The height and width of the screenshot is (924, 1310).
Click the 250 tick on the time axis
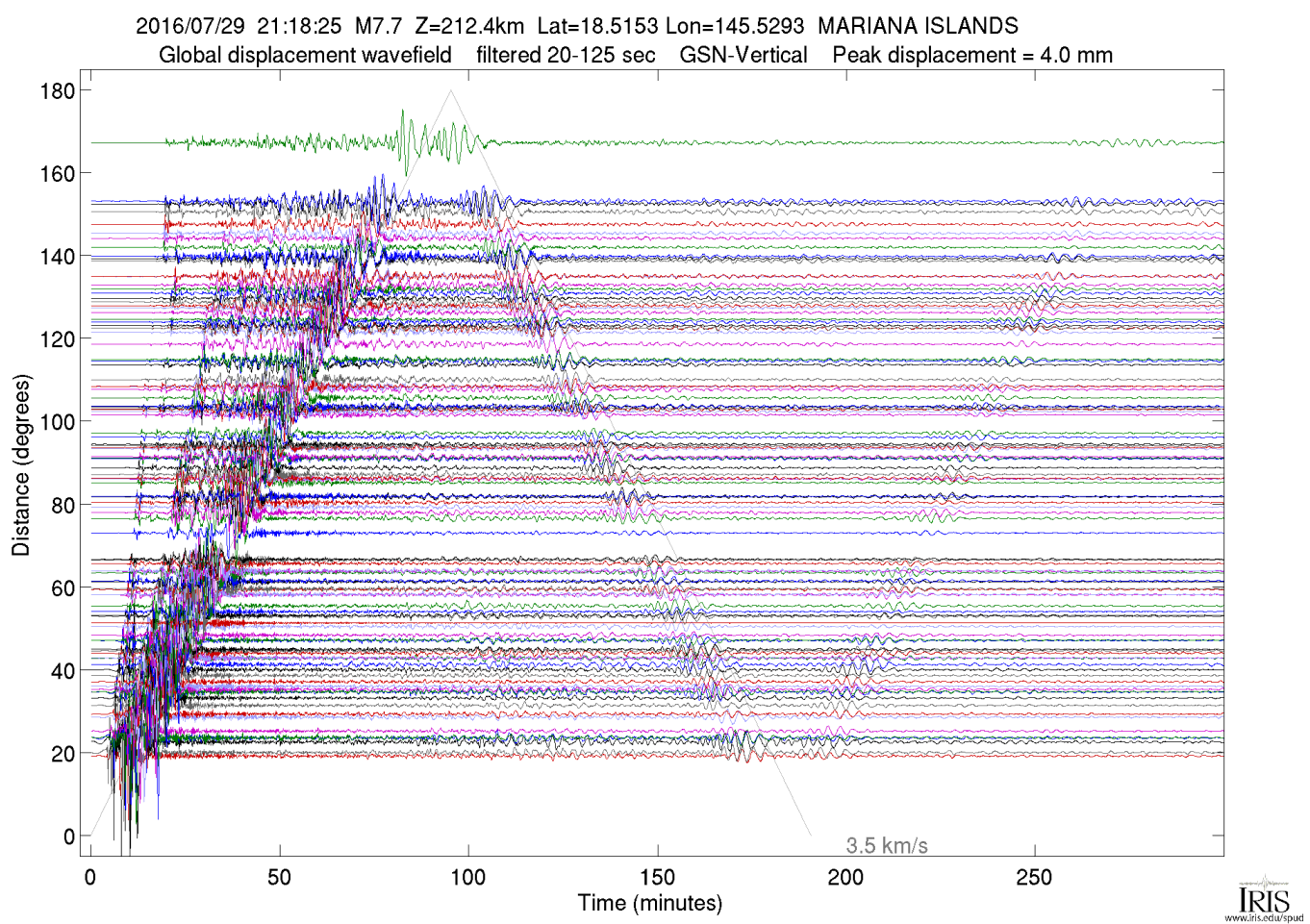[1034, 877]
